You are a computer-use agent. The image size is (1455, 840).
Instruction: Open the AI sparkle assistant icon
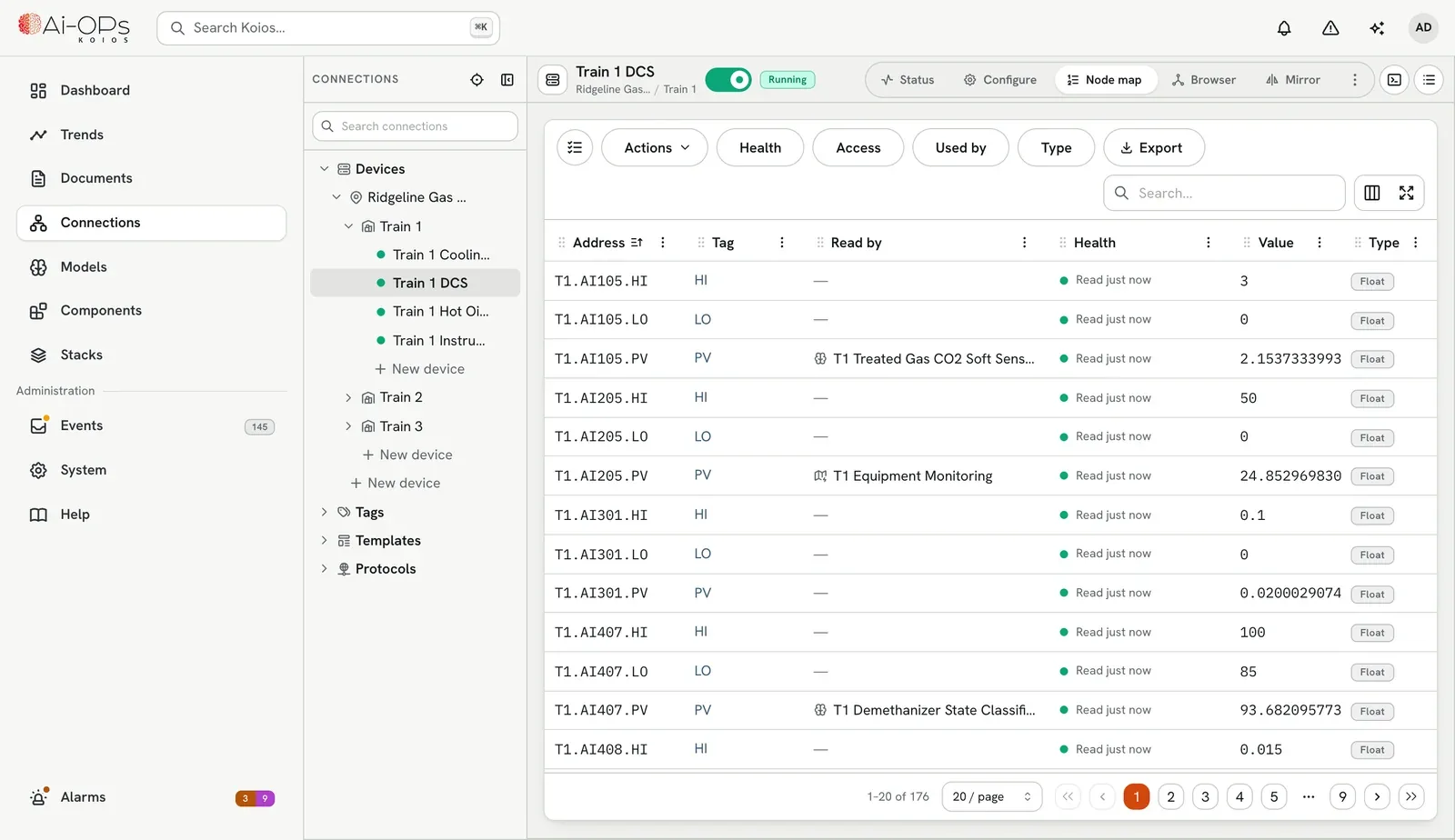click(x=1377, y=28)
